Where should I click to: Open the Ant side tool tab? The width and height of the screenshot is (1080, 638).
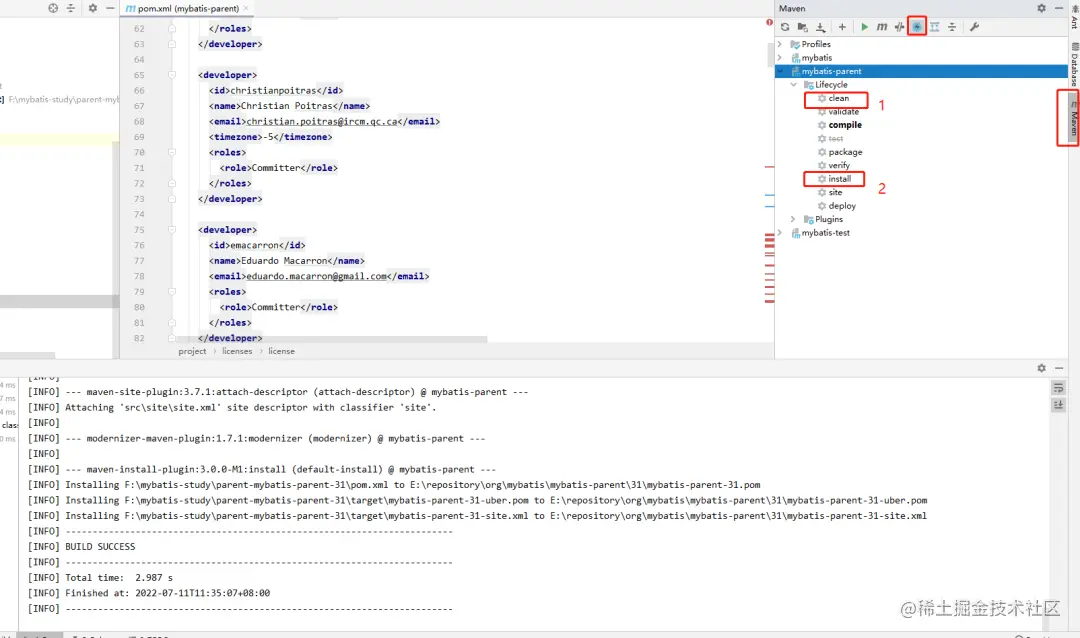1073,15
